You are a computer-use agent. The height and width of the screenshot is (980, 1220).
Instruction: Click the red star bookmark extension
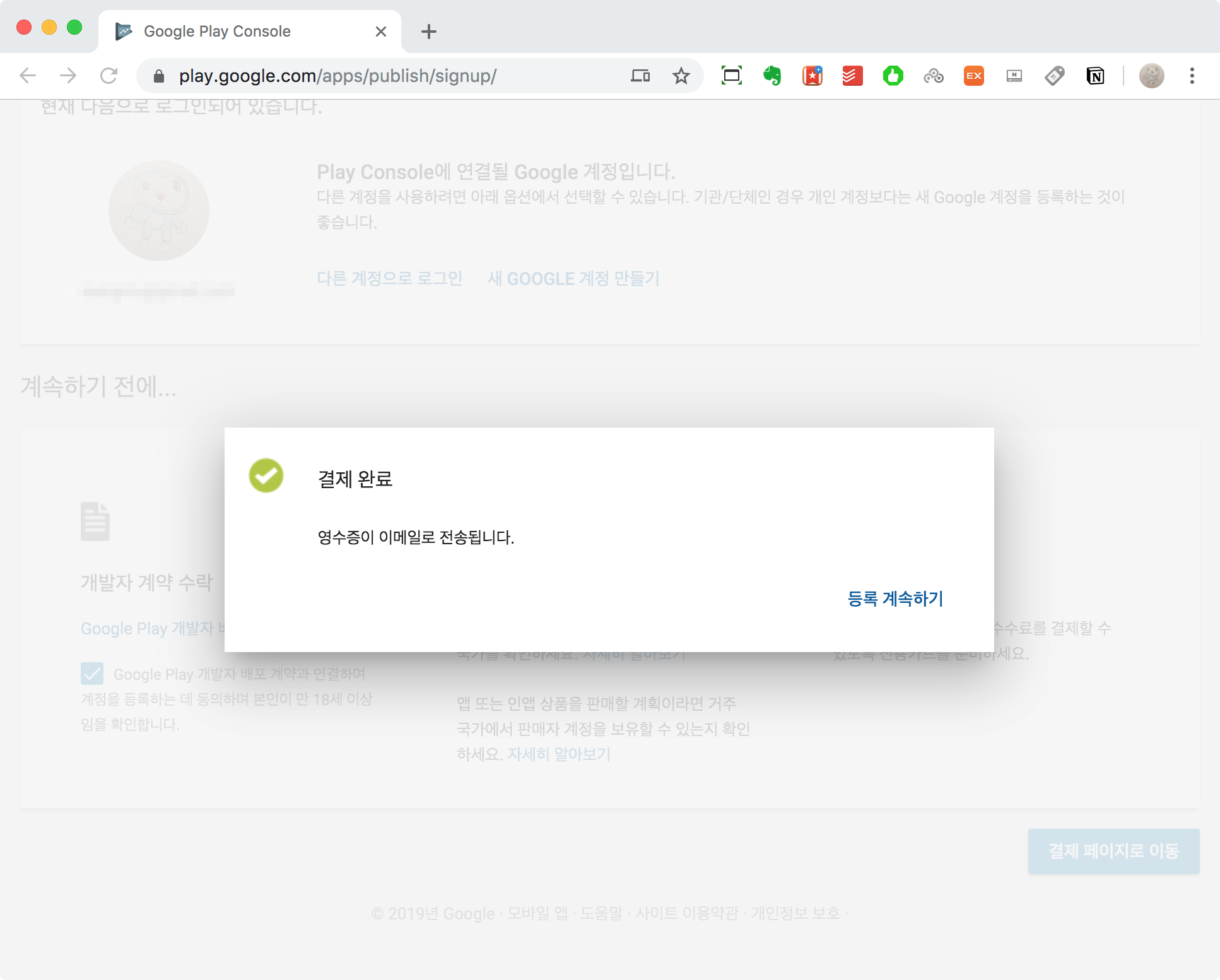812,76
